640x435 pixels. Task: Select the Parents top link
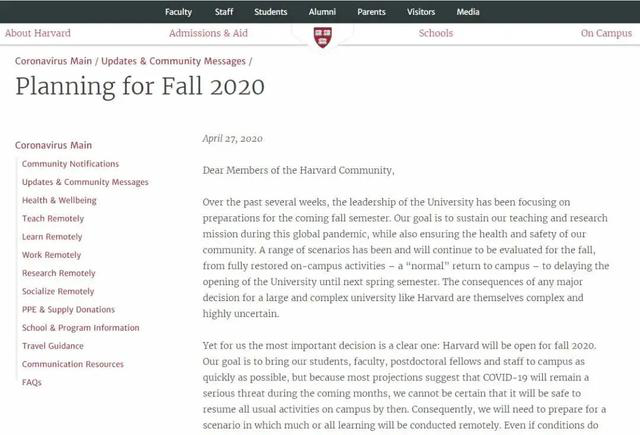coord(371,12)
